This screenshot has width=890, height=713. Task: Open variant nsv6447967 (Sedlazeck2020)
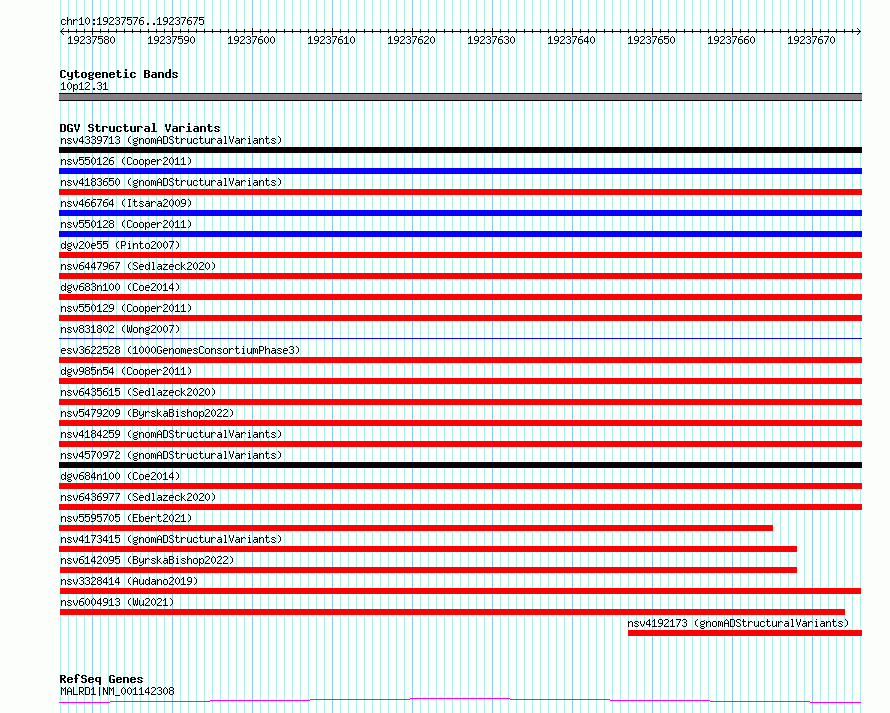(138, 266)
